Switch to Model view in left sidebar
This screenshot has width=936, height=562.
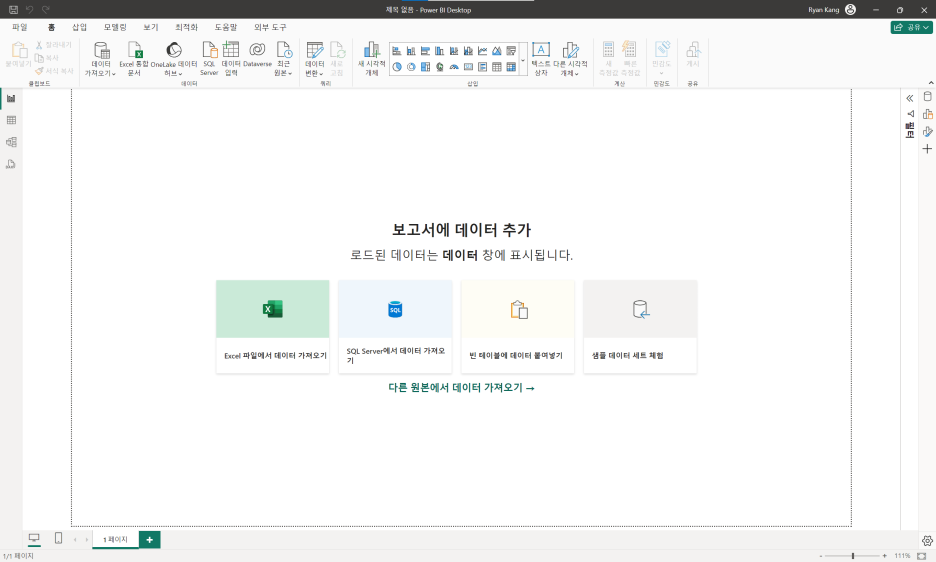click(x=11, y=142)
